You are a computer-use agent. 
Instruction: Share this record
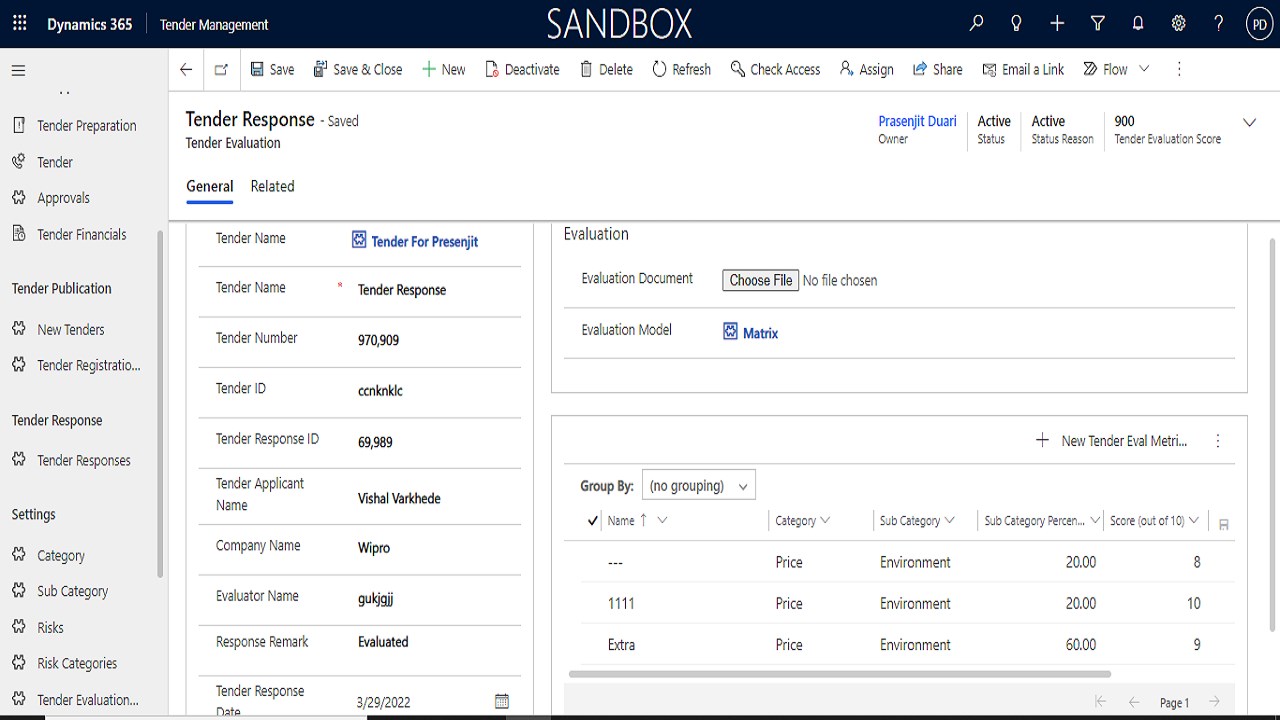tap(937, 69)
